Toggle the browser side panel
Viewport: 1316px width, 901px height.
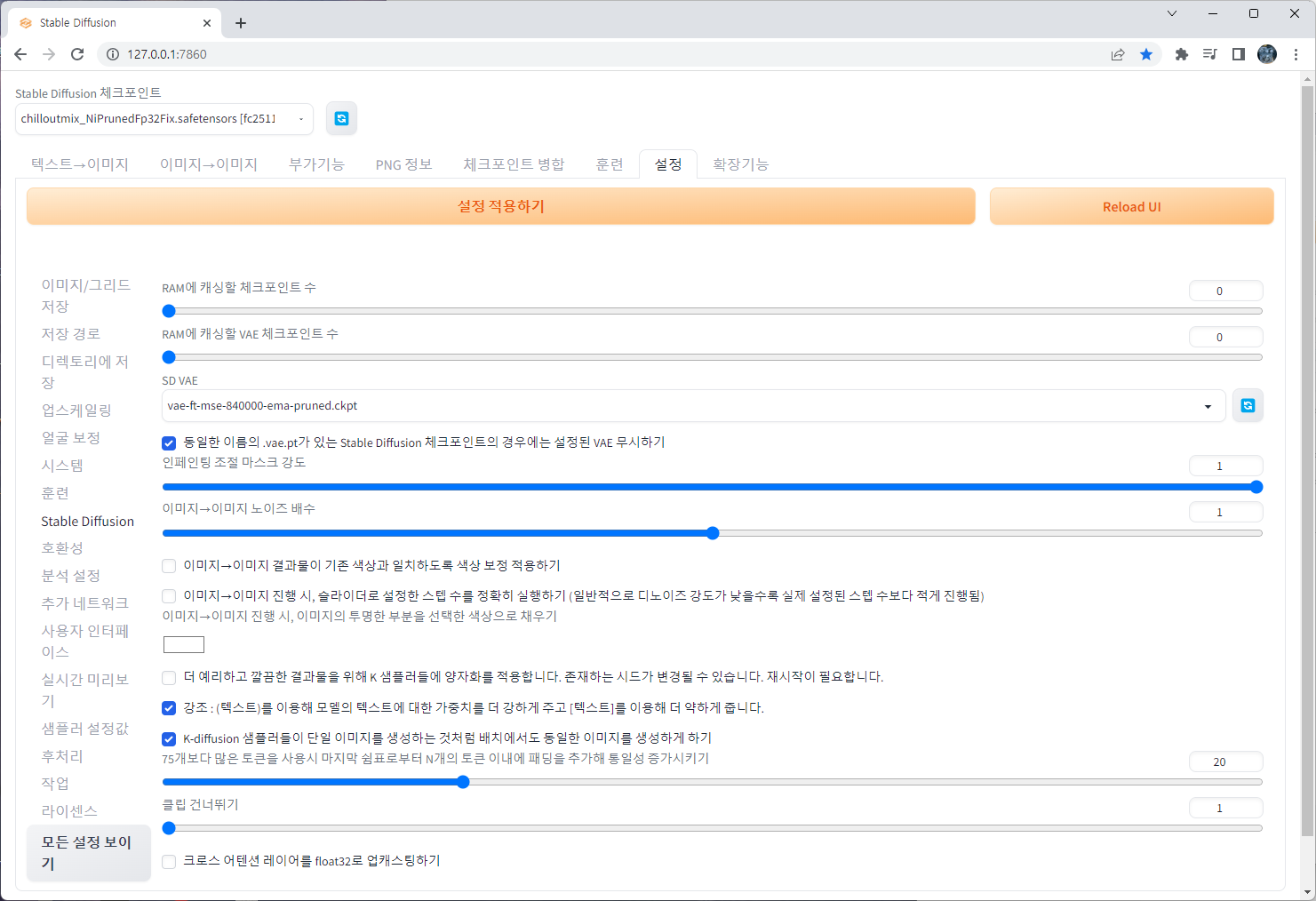click(x=1238, y=54)
